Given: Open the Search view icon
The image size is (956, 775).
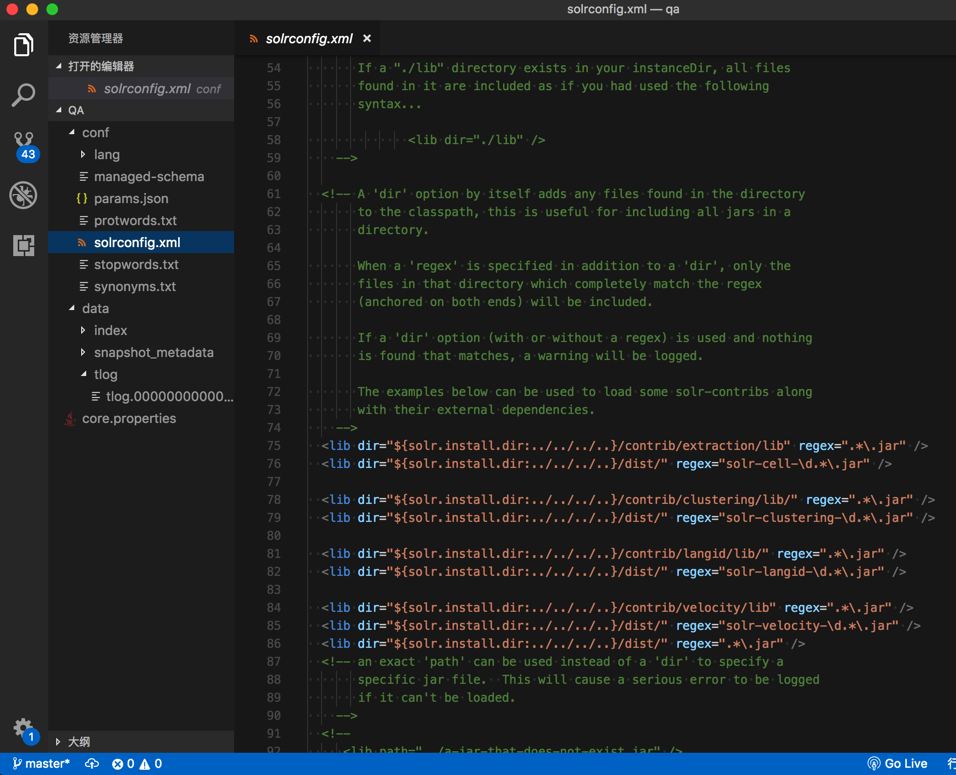Looking at the screenshot, I should click(x=23, y=95).
